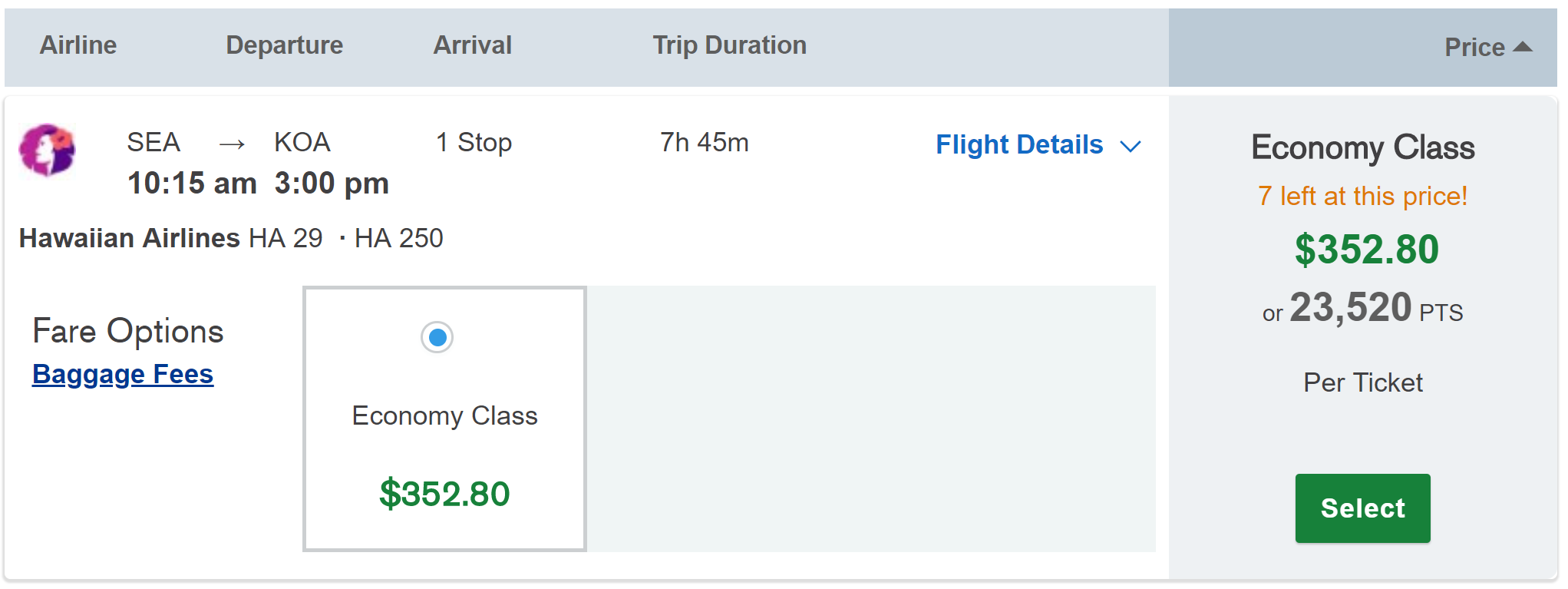The height and width of the screenshot is (589, 1568).
Task: Click the arrow between SEA and KOA
Action: (232, 144)
